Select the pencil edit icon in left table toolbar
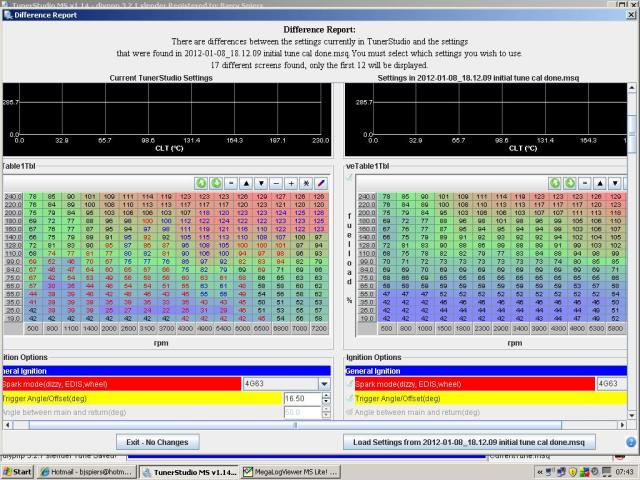640x480 pixels. (321, 184)
